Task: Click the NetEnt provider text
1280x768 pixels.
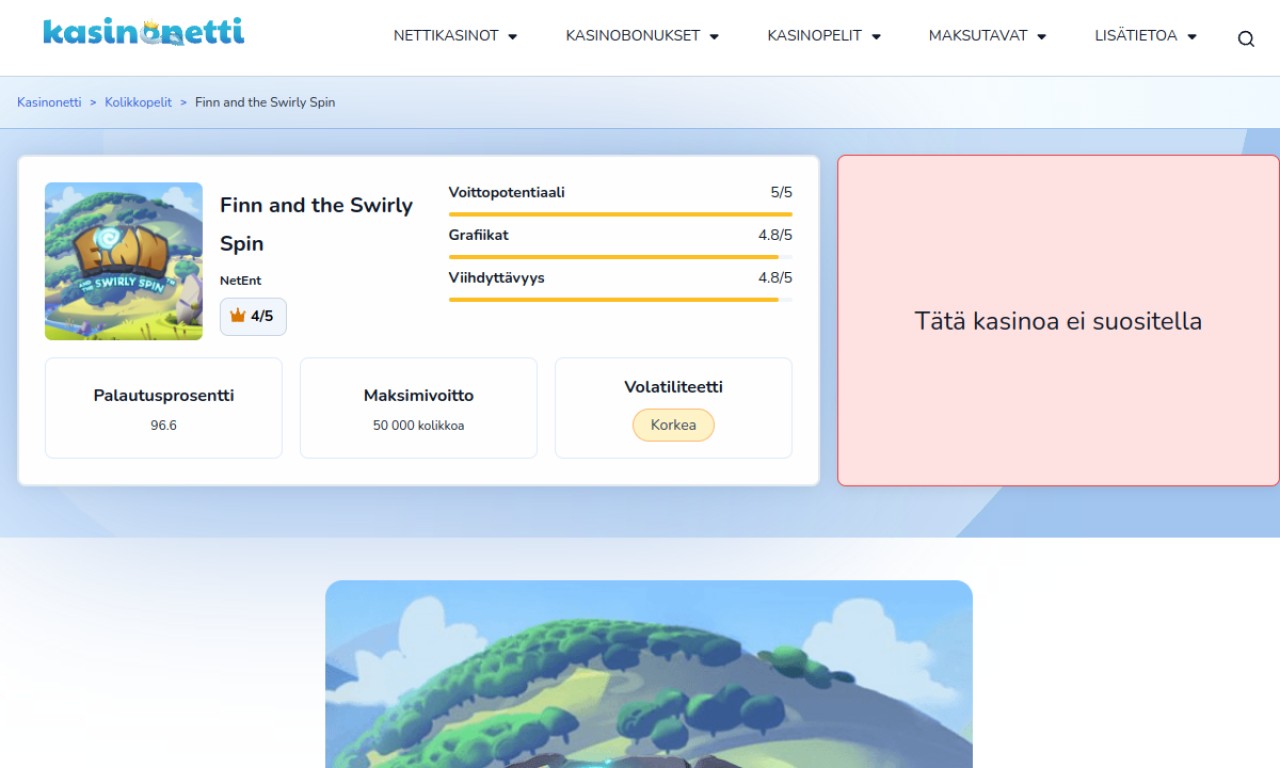Action: (241, 281)
